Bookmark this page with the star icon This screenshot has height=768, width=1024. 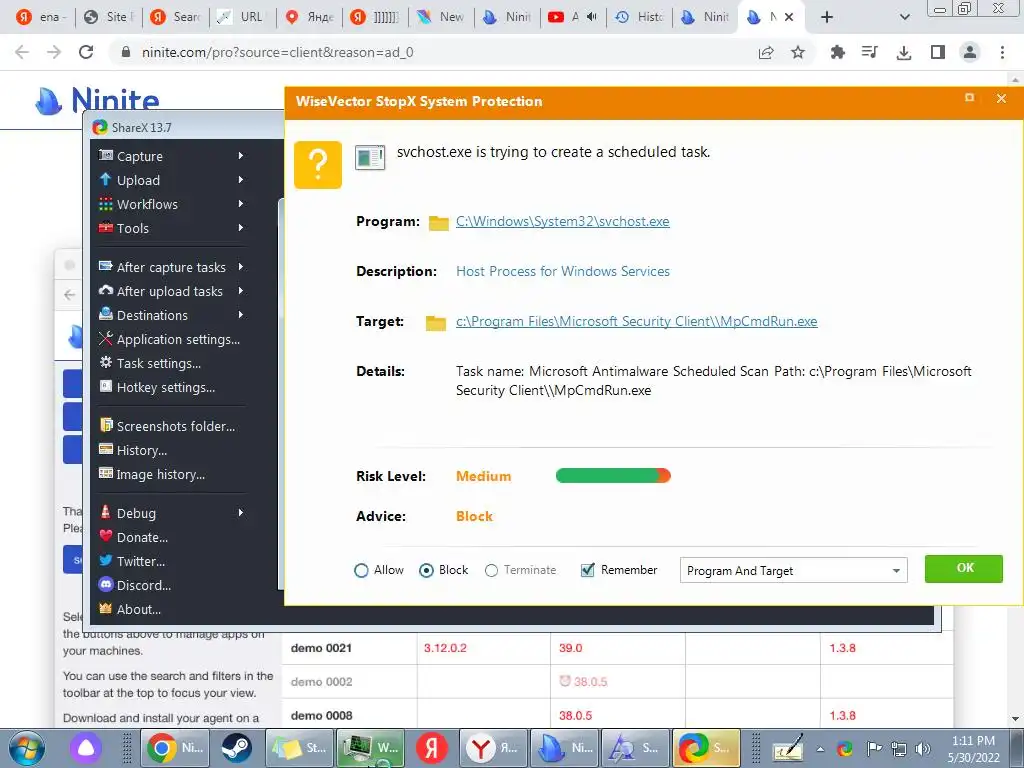[797, 52]
